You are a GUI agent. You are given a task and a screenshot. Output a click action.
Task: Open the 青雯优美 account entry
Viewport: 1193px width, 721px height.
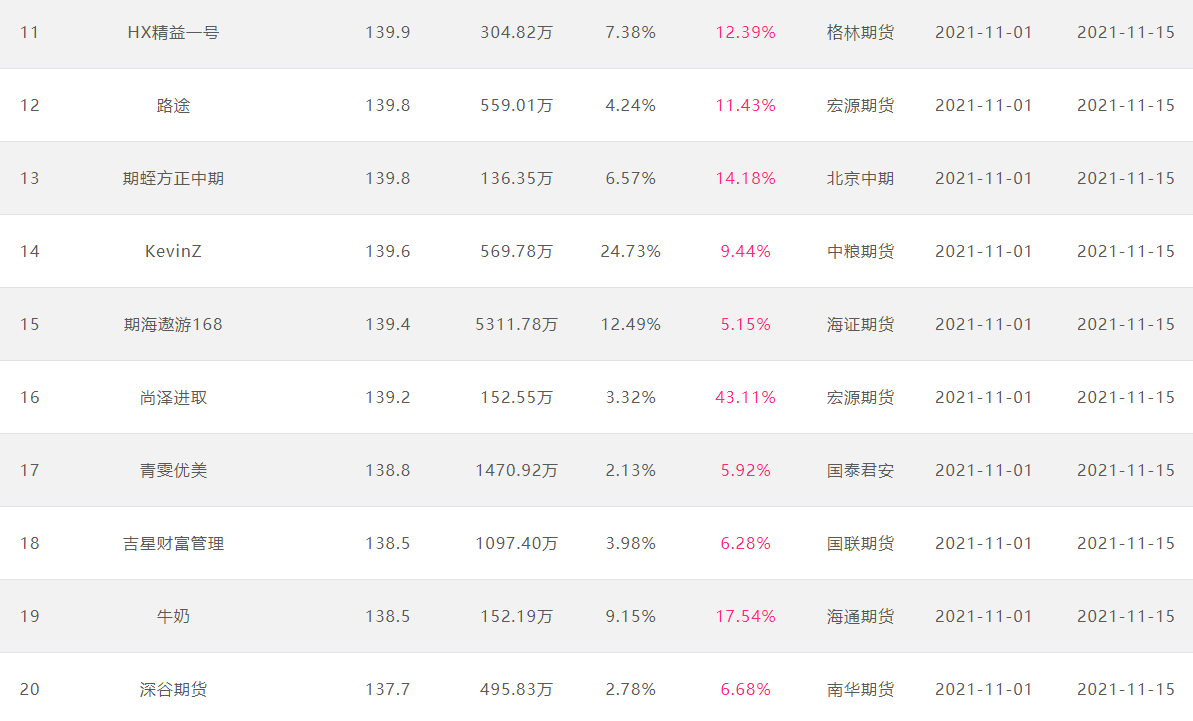pyautogui.click(x=173, y=471)
